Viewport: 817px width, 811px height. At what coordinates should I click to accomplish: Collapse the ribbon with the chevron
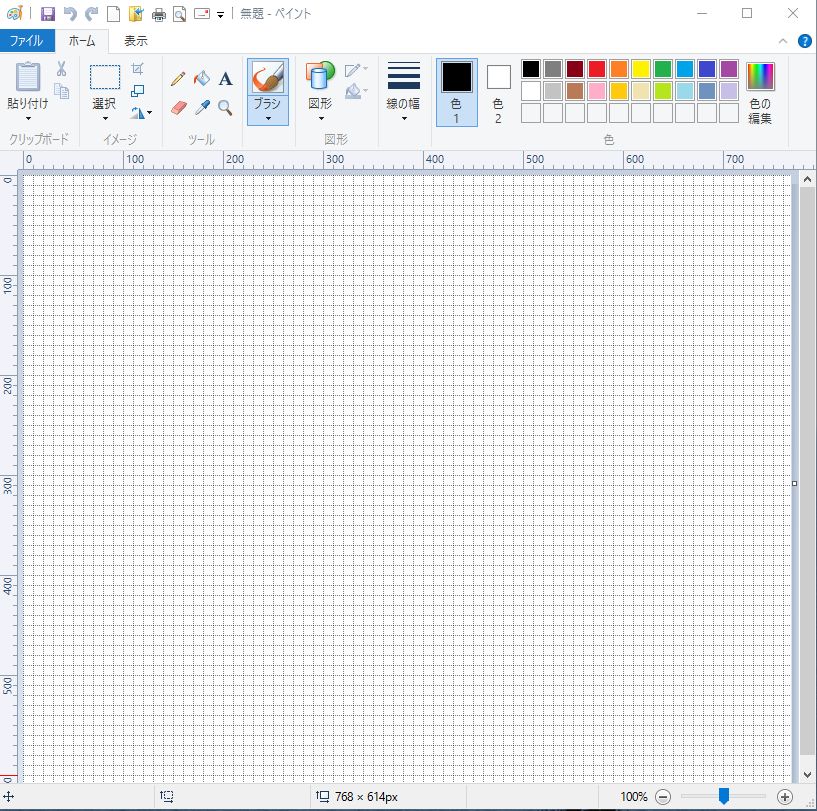pyautogui.click(x=783, y=41)
